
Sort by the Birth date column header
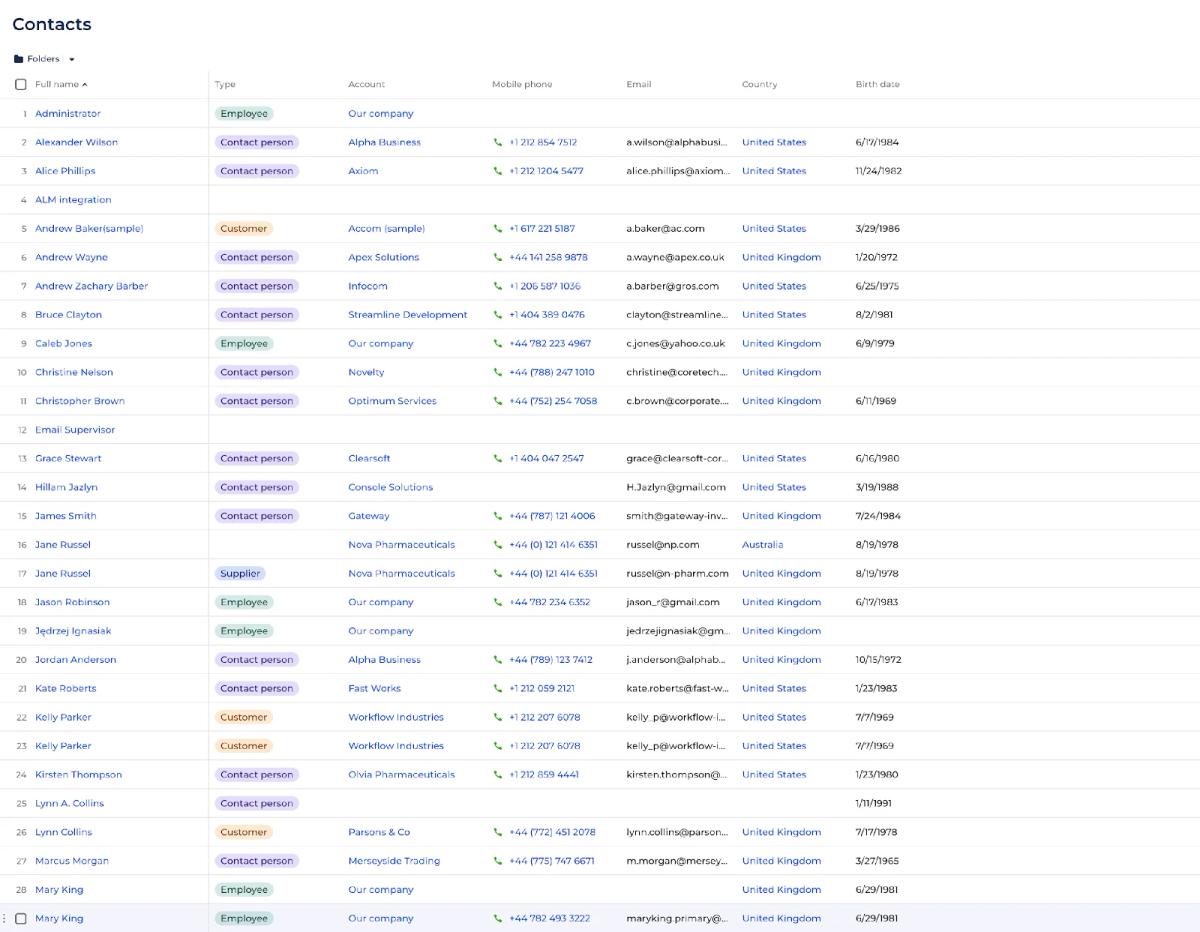point(877,84)
